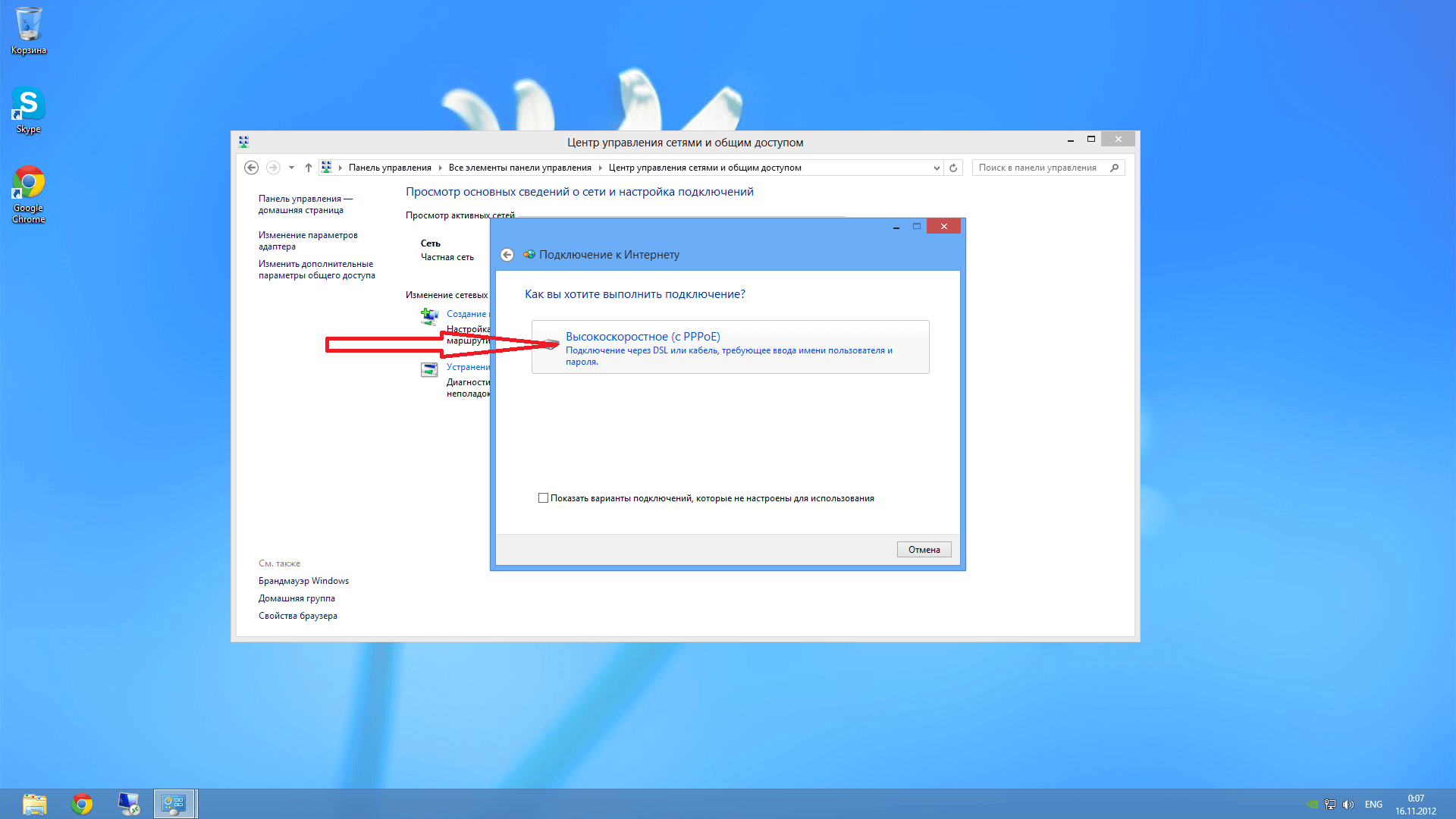
Task: Click the troubleshoot problems icon
Action: (429, 369)
